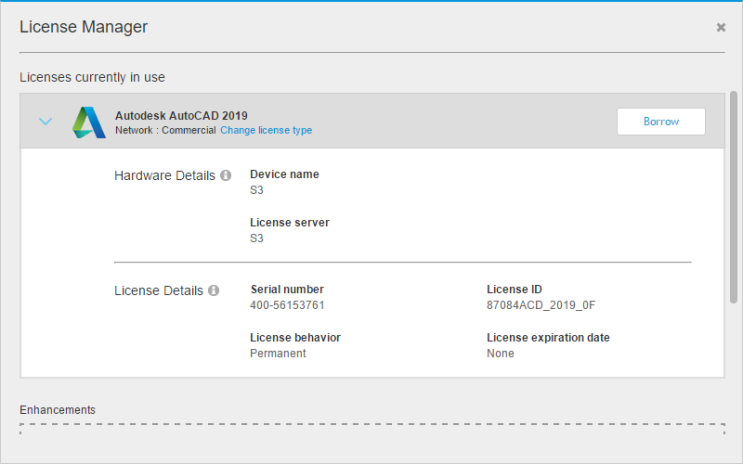Click the vertical scrollbar thumb
The width and height of the screenshot is (743, 464).
[734, 197]
